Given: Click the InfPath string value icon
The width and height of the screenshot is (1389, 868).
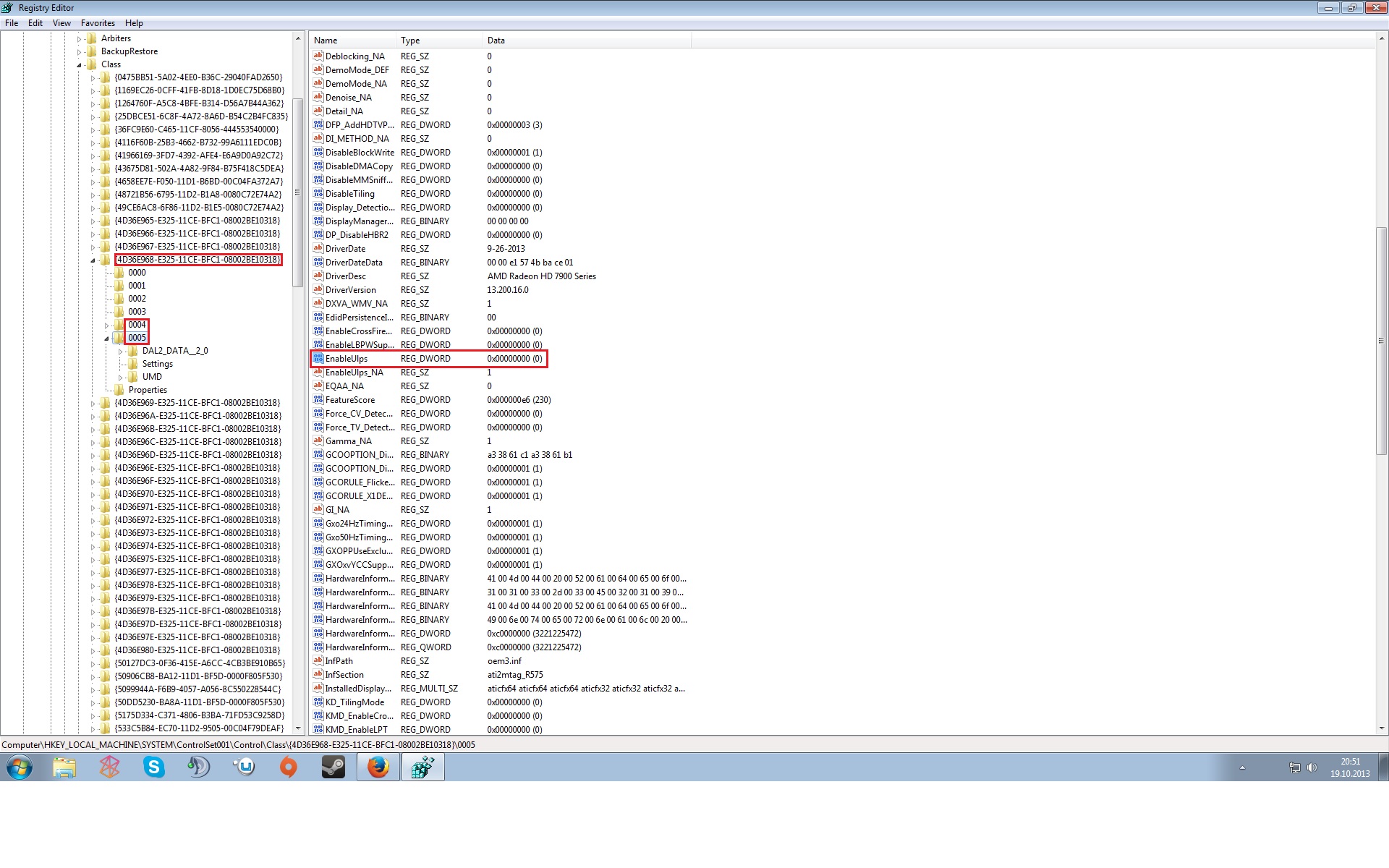Looking at the screenshot, I should (x=318, y=661).
